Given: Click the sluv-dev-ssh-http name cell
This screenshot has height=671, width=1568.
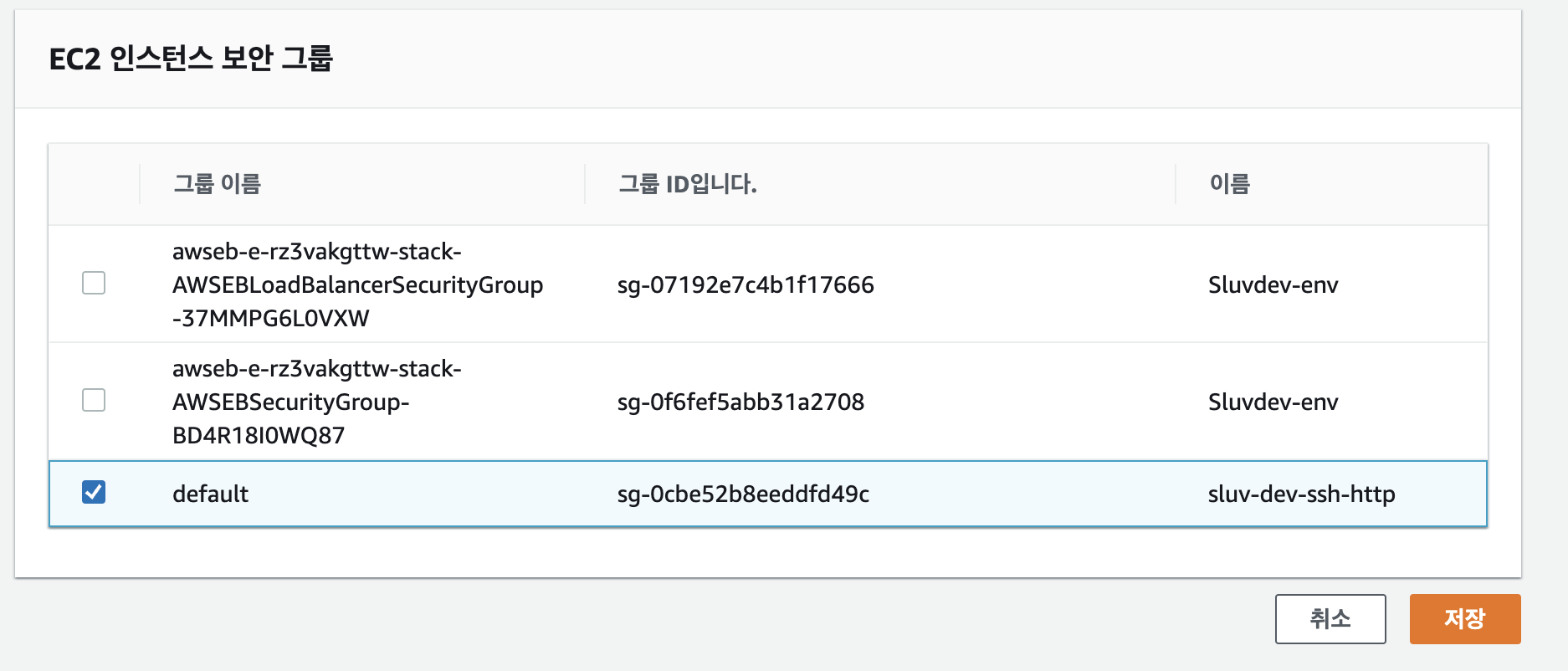Looking at the screenshot, I should point(1301,494).
